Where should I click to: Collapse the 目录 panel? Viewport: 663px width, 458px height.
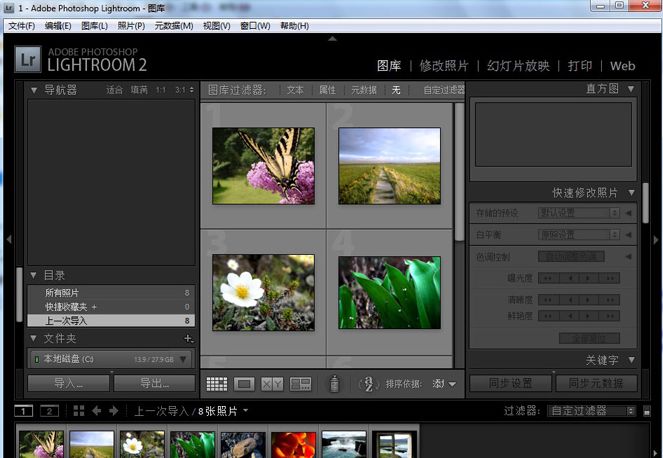click(x=33, y=275)
